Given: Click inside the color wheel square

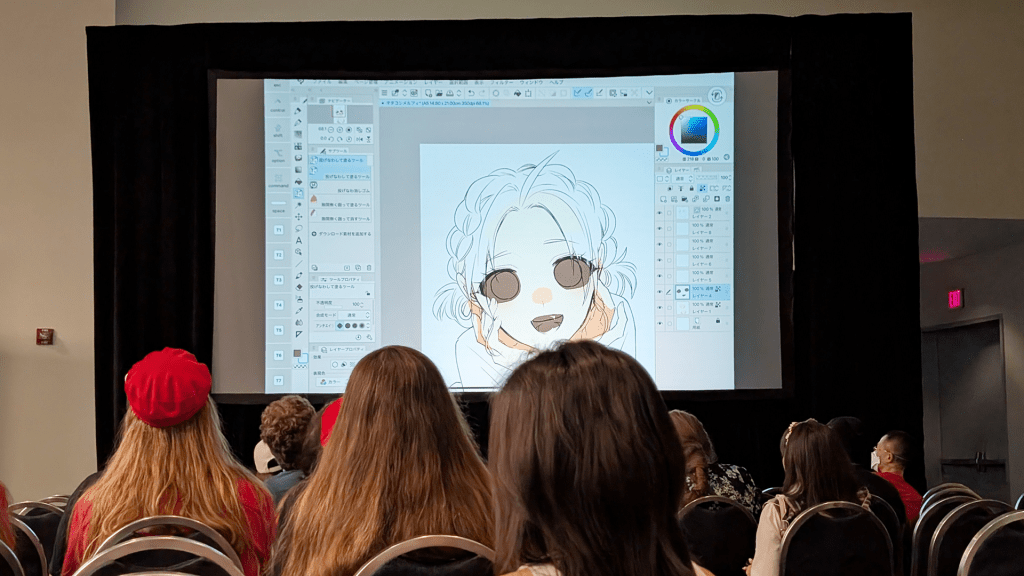Looking at the screenshot, I should coord(694,129).
